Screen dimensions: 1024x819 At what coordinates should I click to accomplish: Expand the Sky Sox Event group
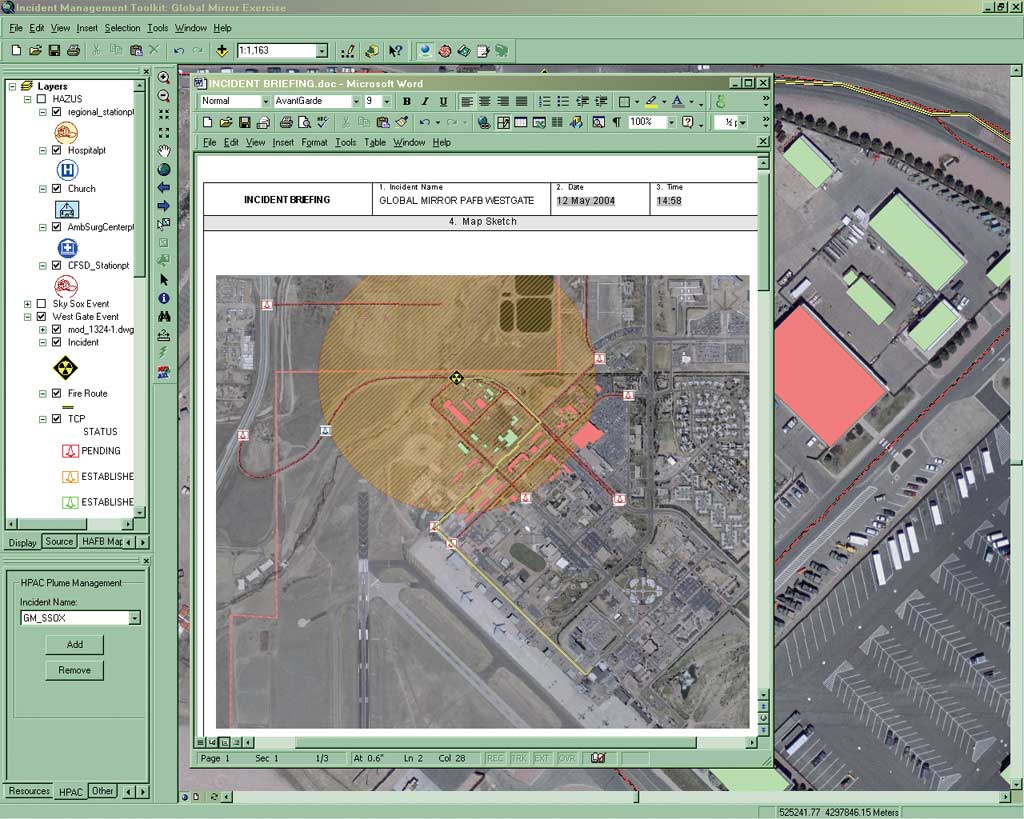[x=27, y=303]
